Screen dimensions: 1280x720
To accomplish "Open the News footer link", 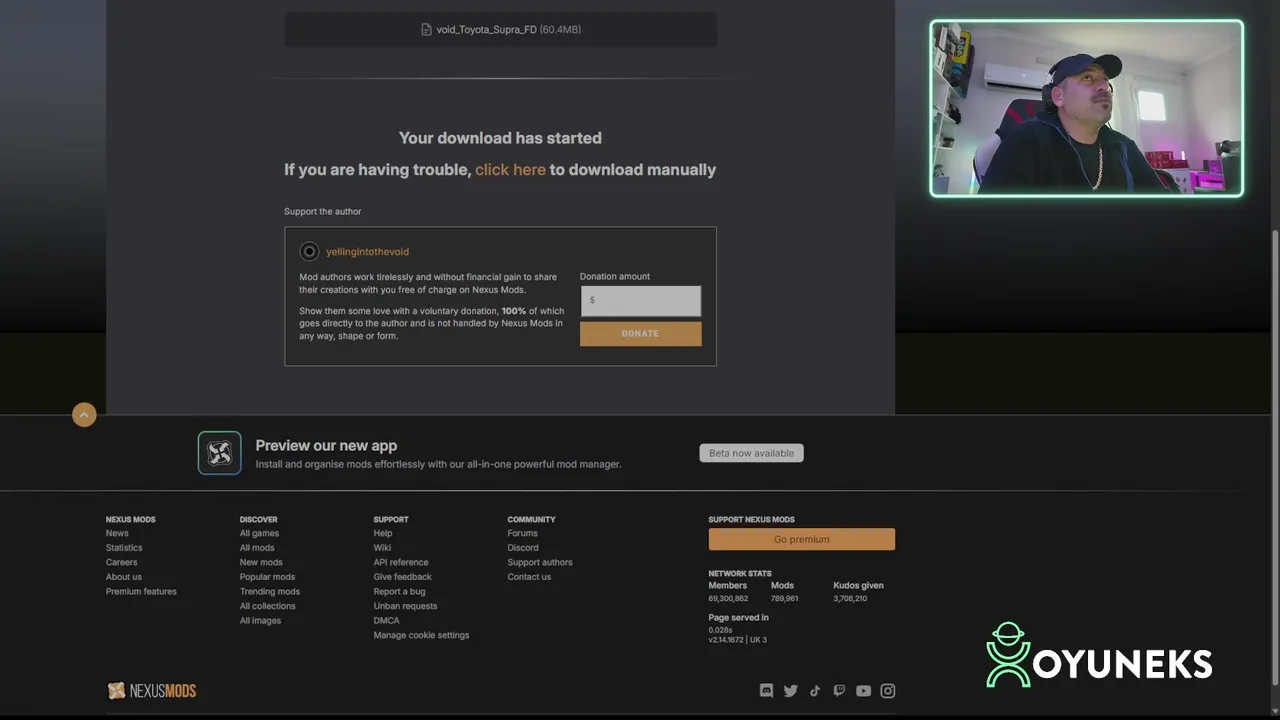I will pyautogui.click(x=117, y=534).
